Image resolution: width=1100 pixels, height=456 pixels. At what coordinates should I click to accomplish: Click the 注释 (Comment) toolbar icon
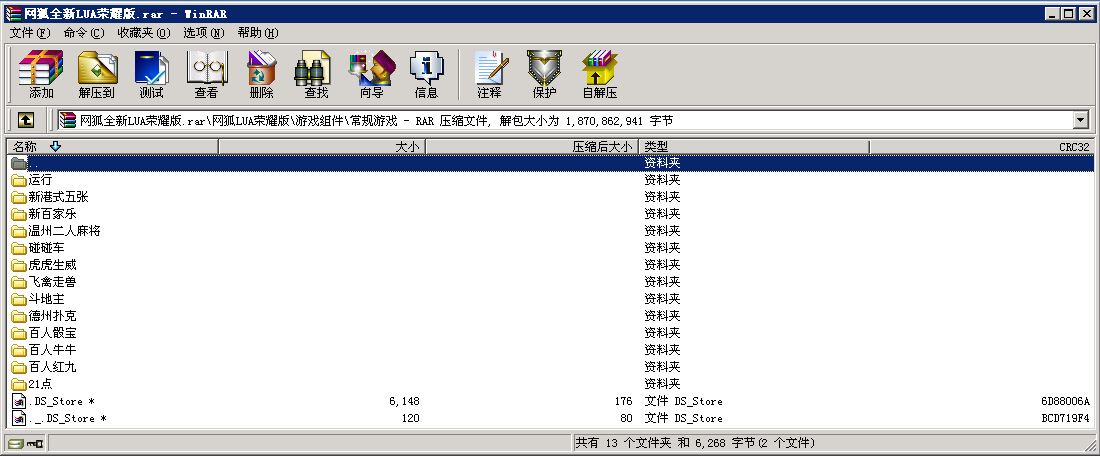pyautogui.click(x=489, y=75)
